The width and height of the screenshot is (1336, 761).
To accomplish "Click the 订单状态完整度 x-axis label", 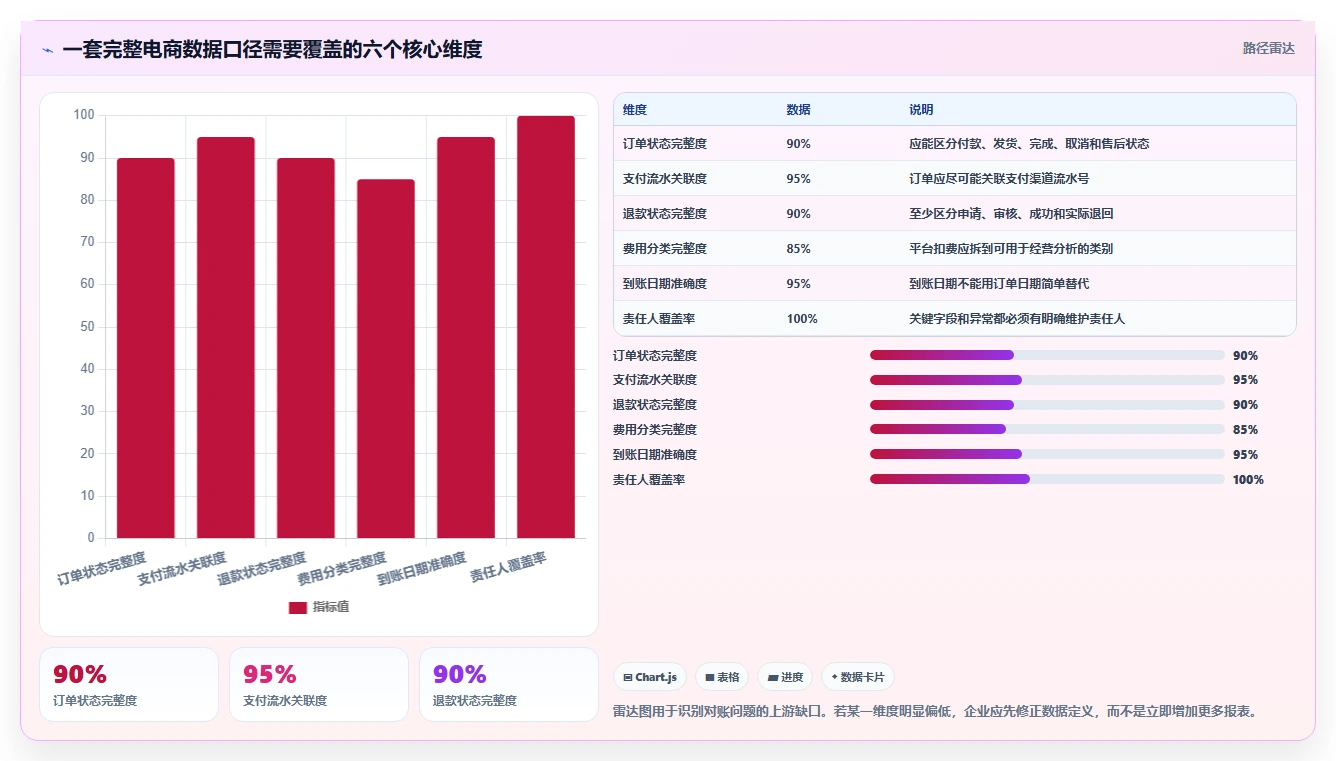I will [x=102, y=567].
